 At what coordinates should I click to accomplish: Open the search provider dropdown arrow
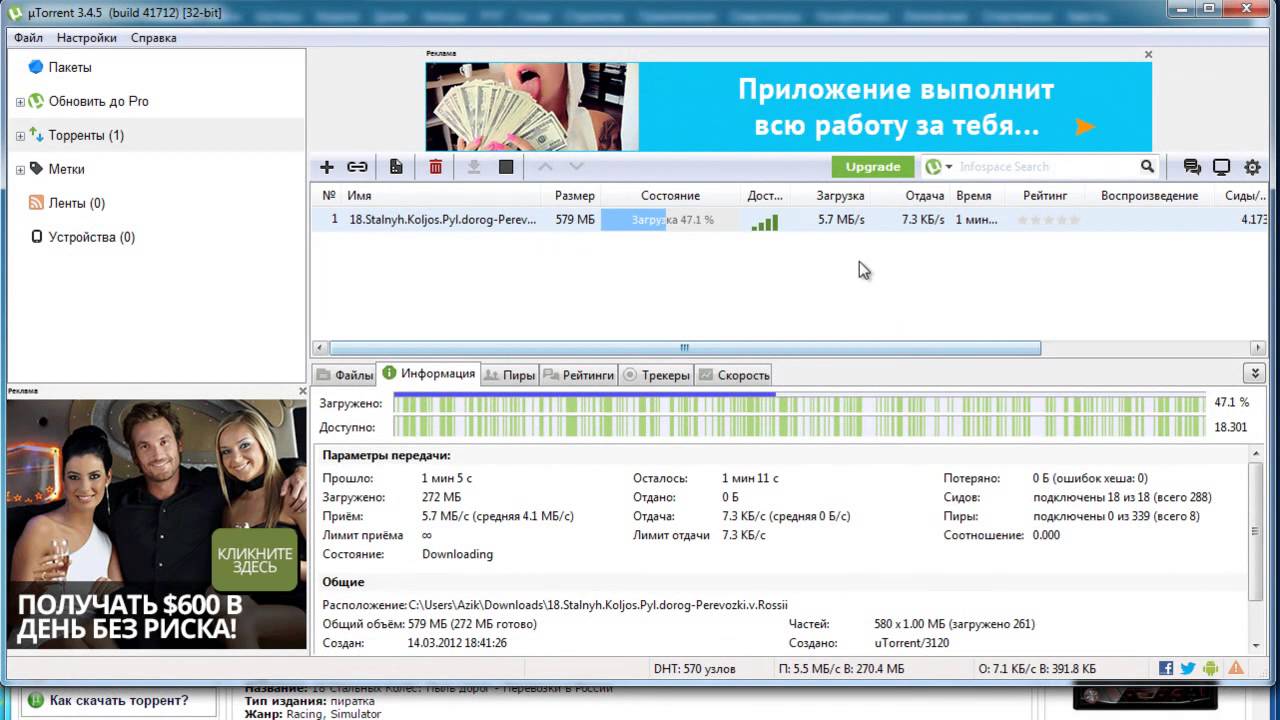click(x=949, y=167)
